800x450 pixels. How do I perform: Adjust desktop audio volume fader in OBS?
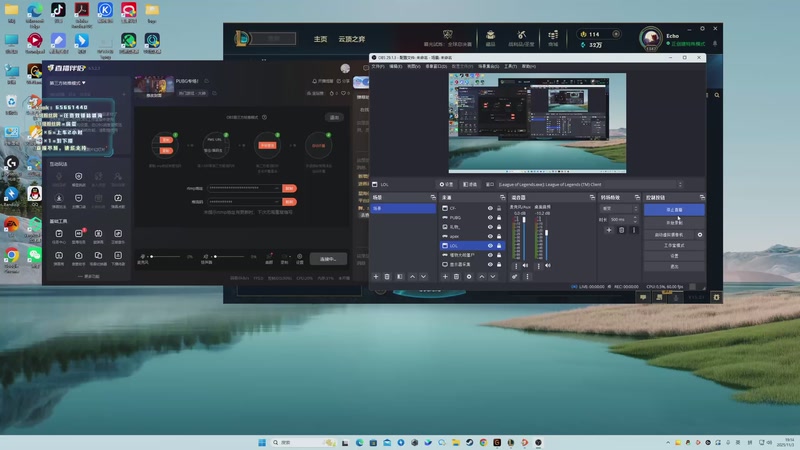(x=546, y=233)
